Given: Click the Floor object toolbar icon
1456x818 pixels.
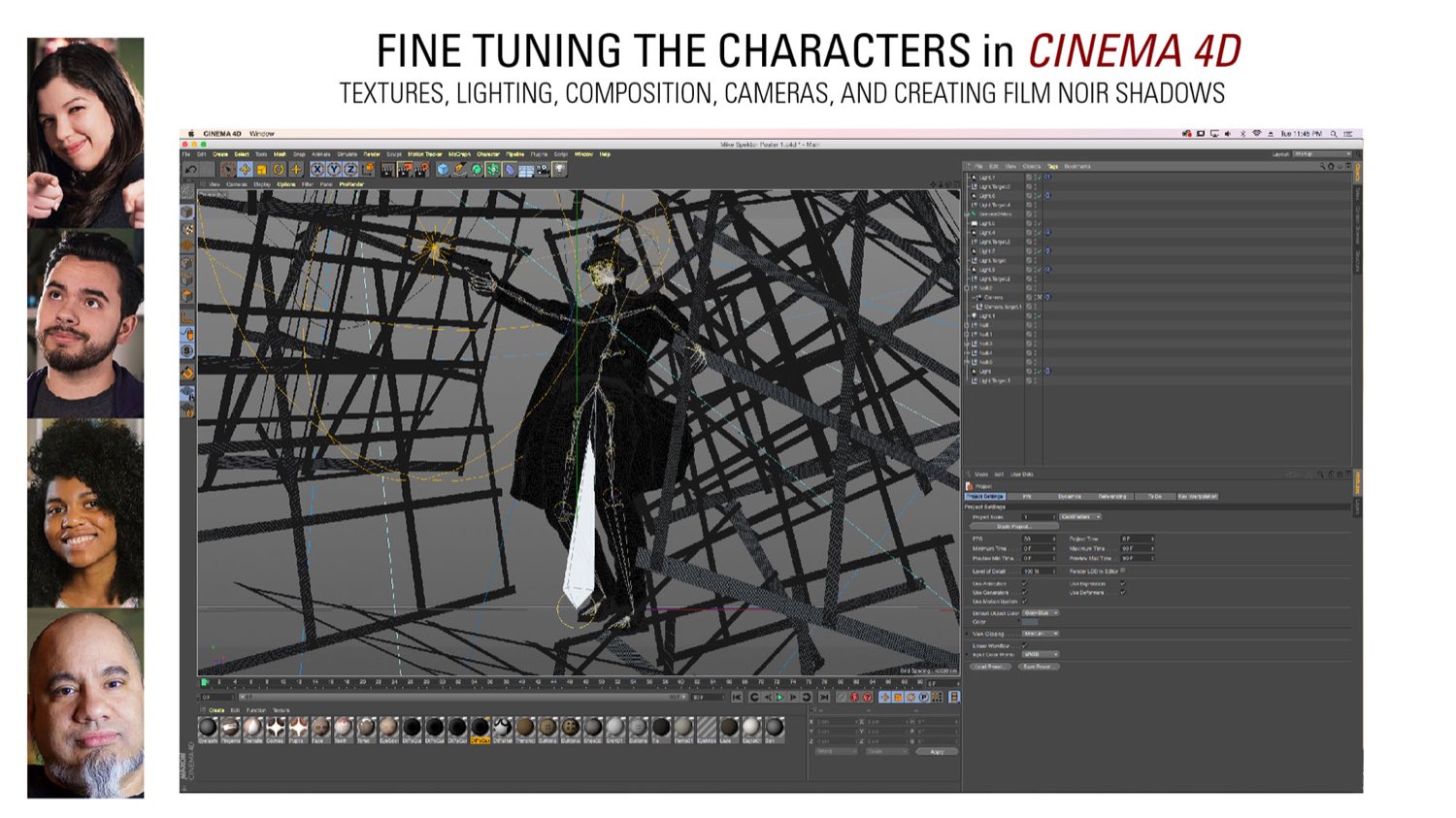Looking at the screenshot, I should [526, 170].
